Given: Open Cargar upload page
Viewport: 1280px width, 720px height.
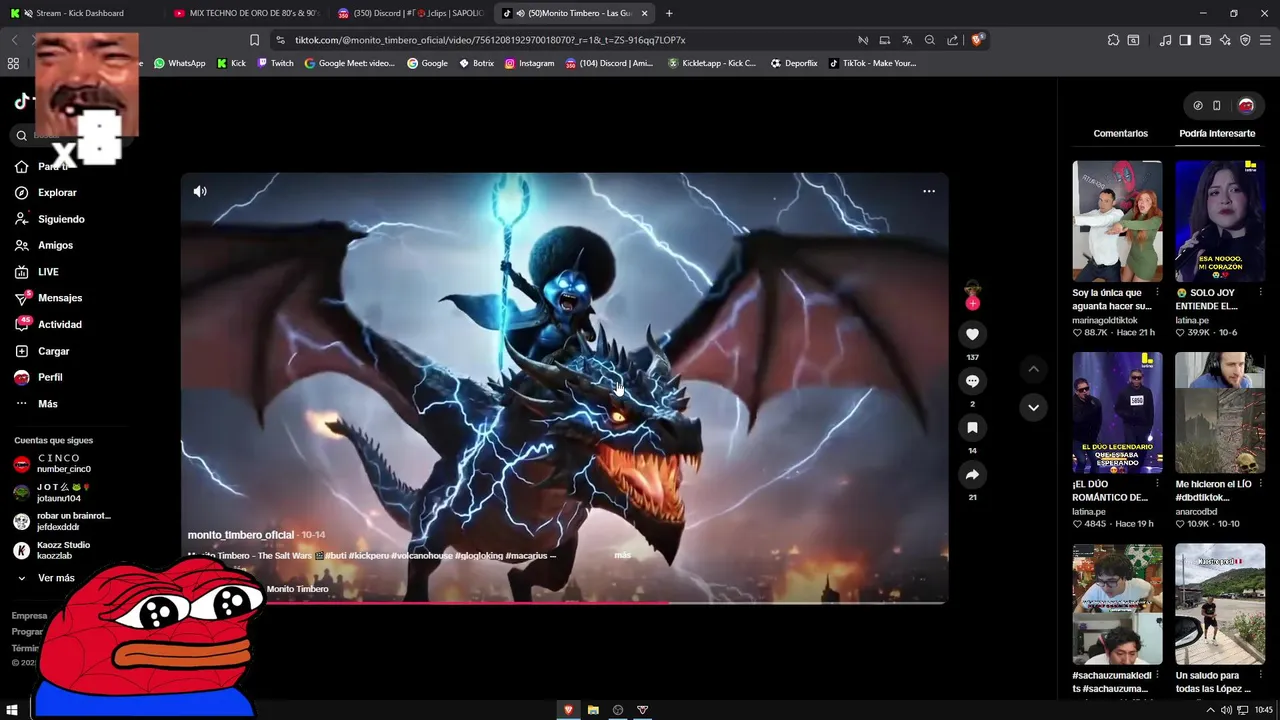Looking at the screenshot, I should click(42, 351).
